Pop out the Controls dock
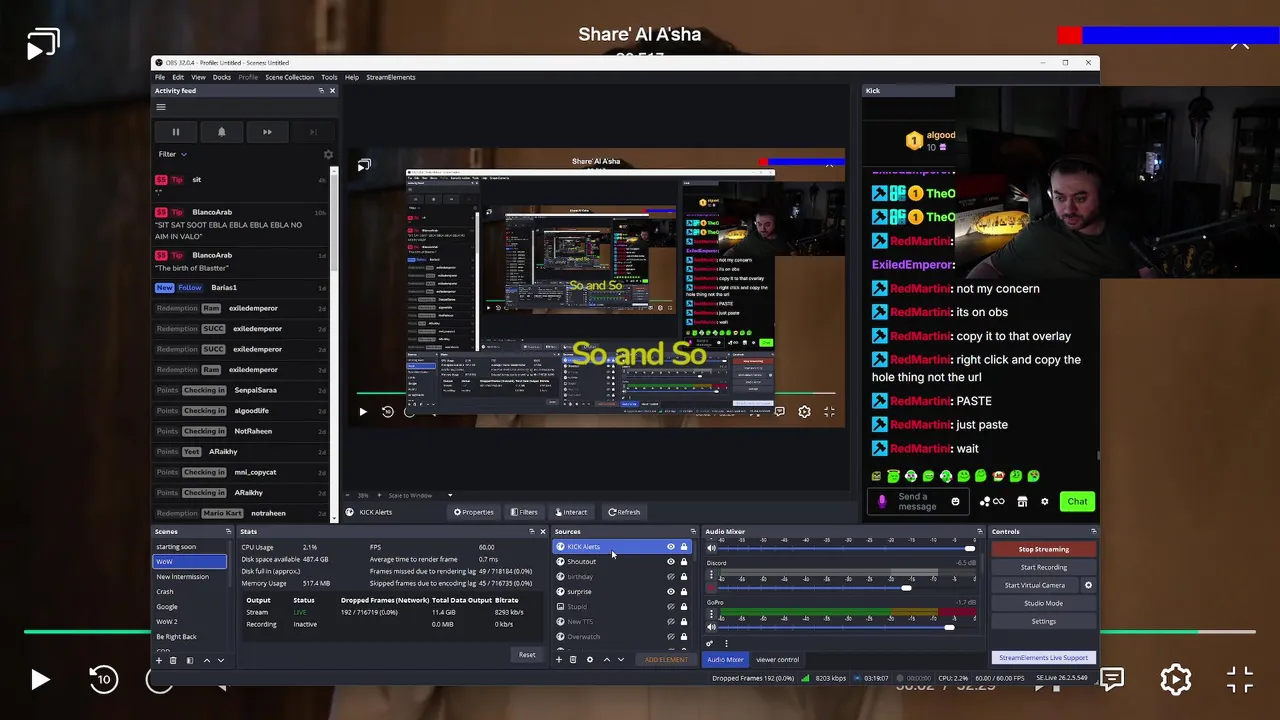 pyautogui.click(x=1093, y=532)
